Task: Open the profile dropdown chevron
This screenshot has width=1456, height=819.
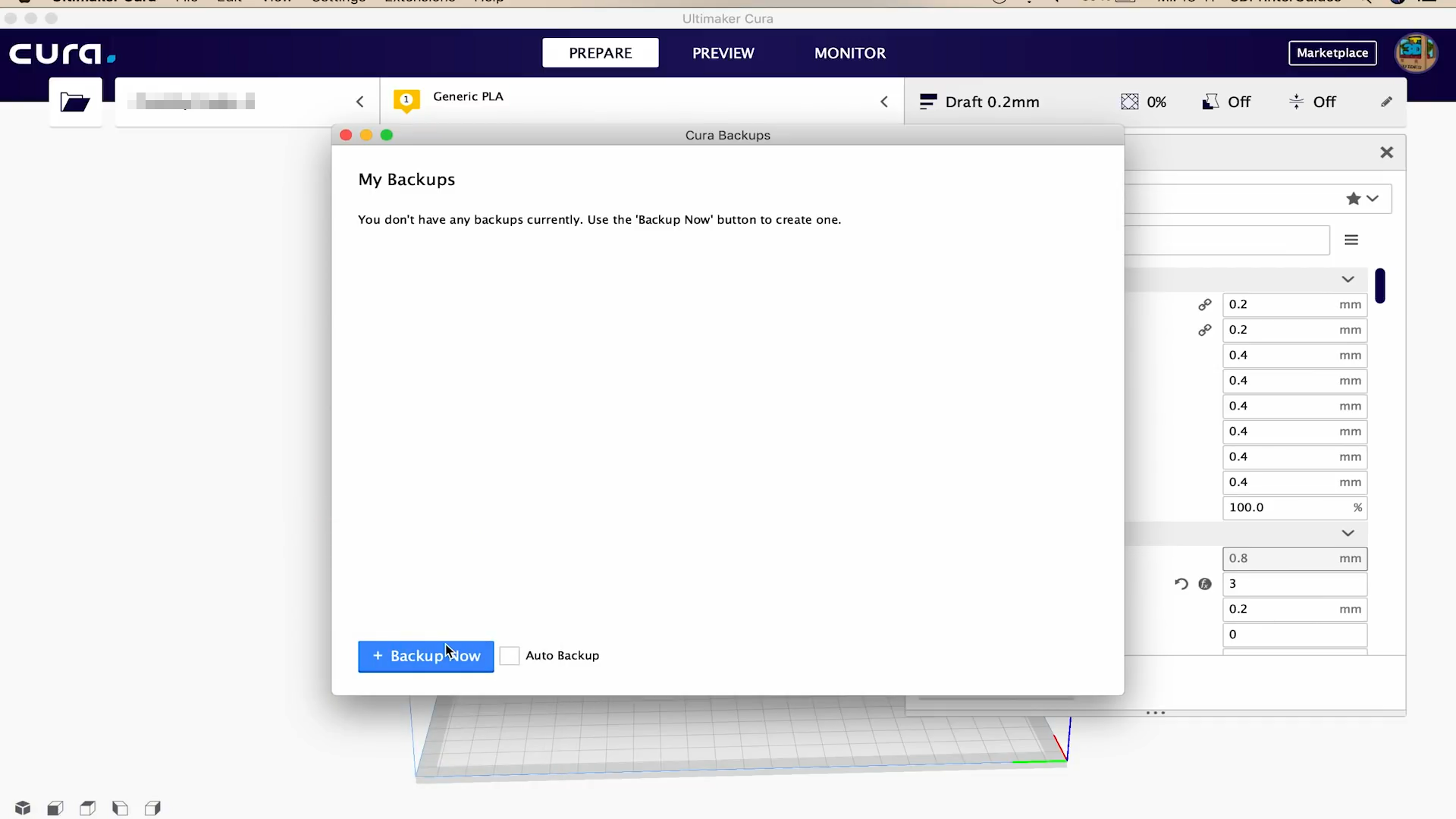Action: pyautogui.click(x=1373, y=199)
